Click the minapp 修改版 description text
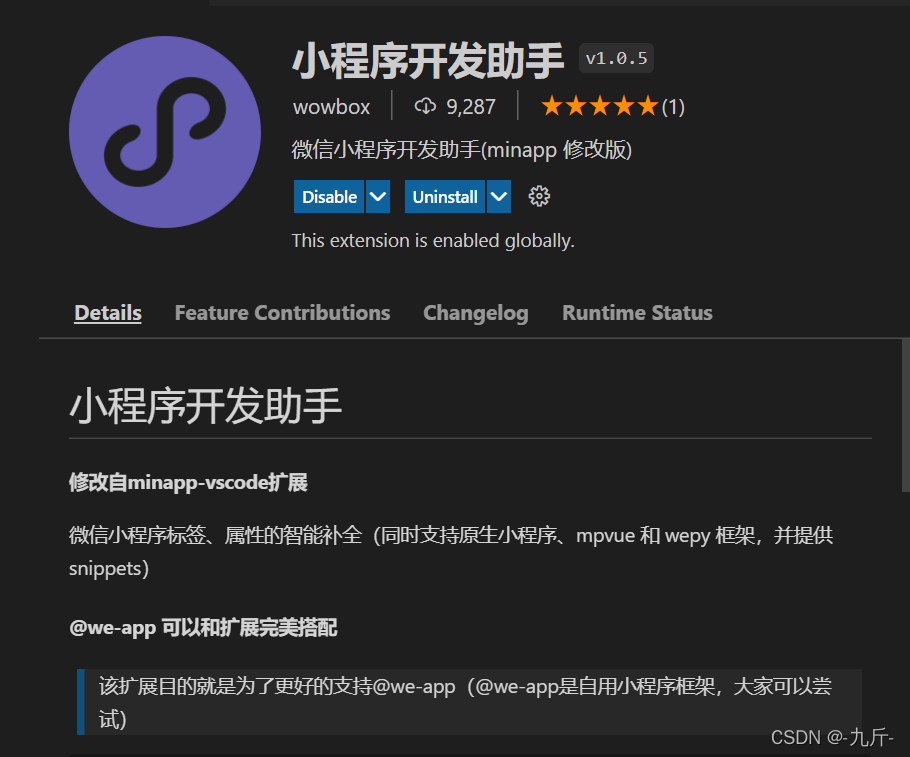The height and width of the screenshot is (757, 910). pyautogui.click(x=461, y=150)
